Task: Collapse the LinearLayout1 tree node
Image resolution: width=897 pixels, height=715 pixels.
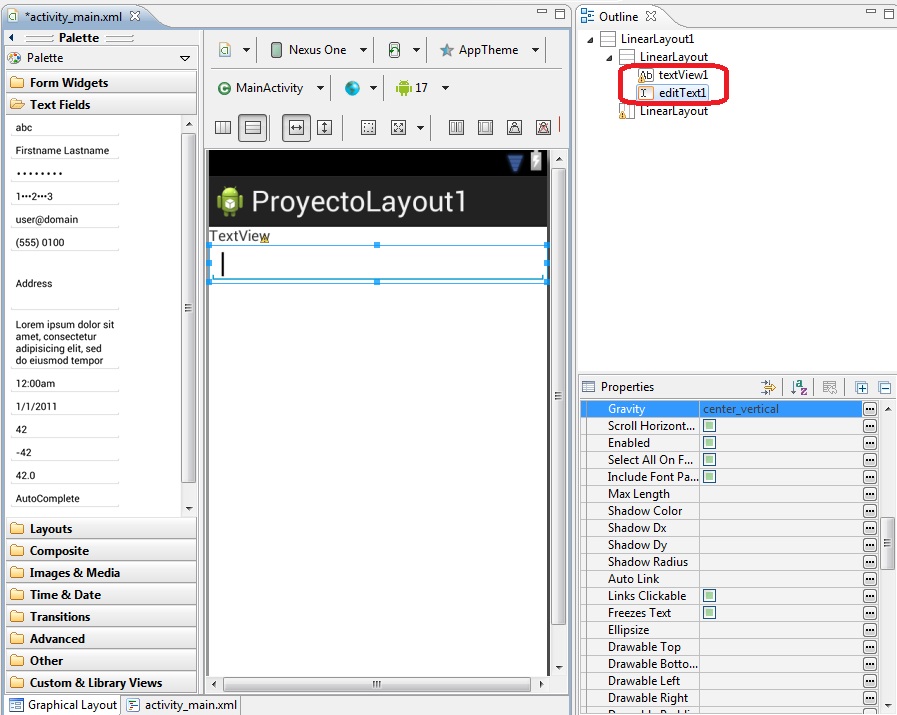Action: [590, 39]
